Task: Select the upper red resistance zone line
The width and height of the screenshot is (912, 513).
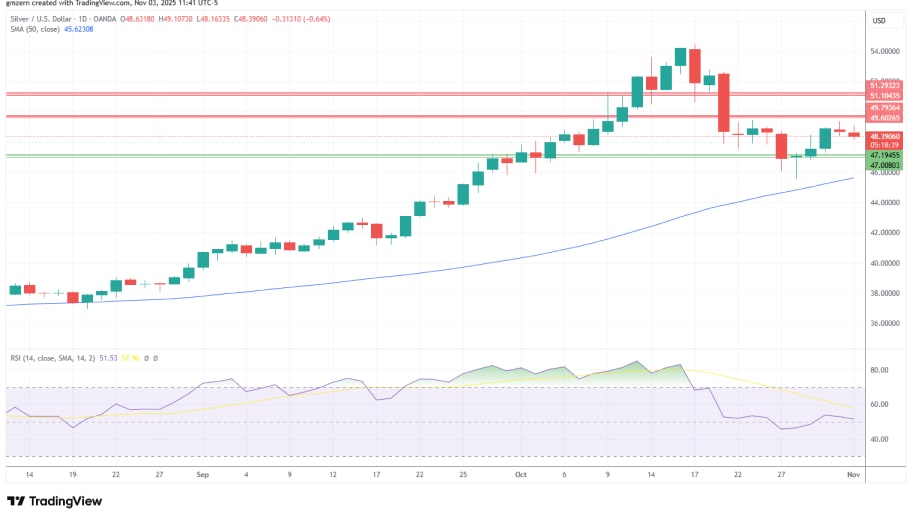Action: pyautogui.click(x=300, y=94)
